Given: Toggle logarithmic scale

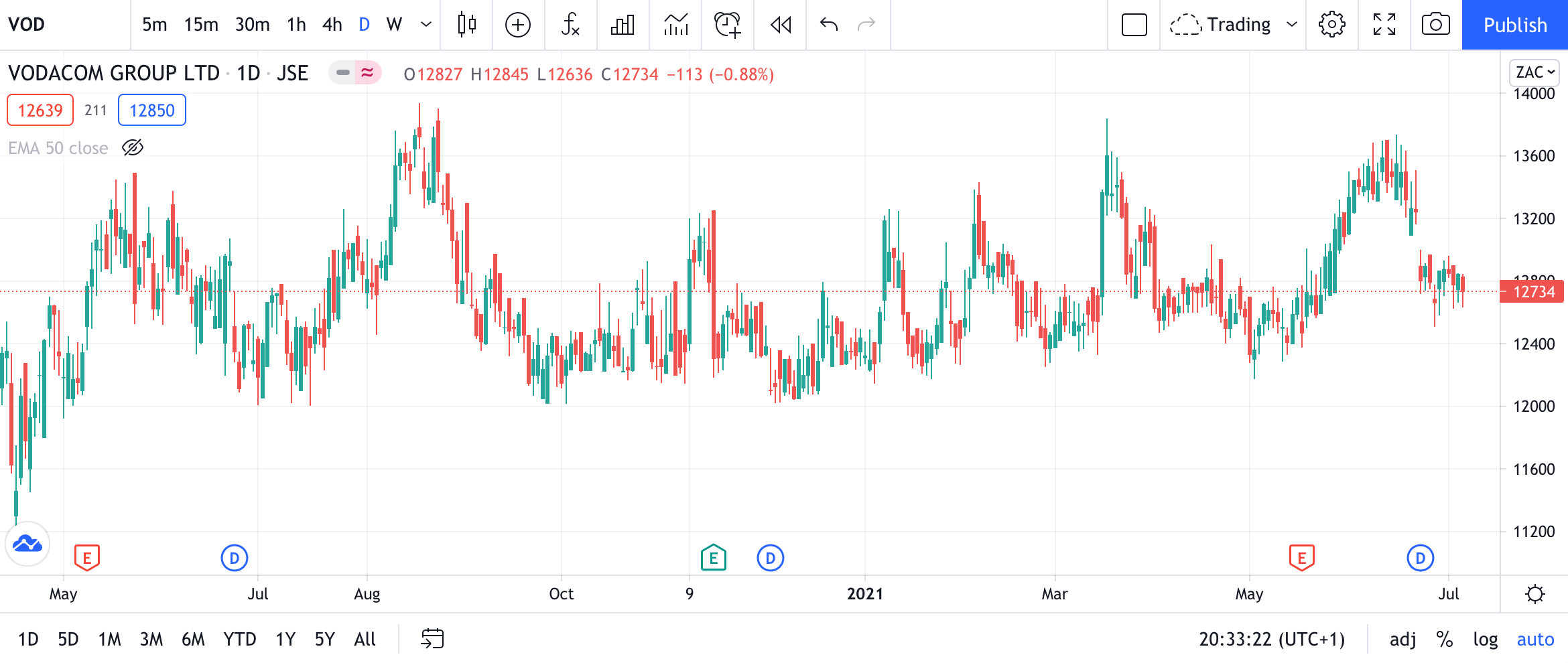Looking at the screenshot, I should [1485, 639].
